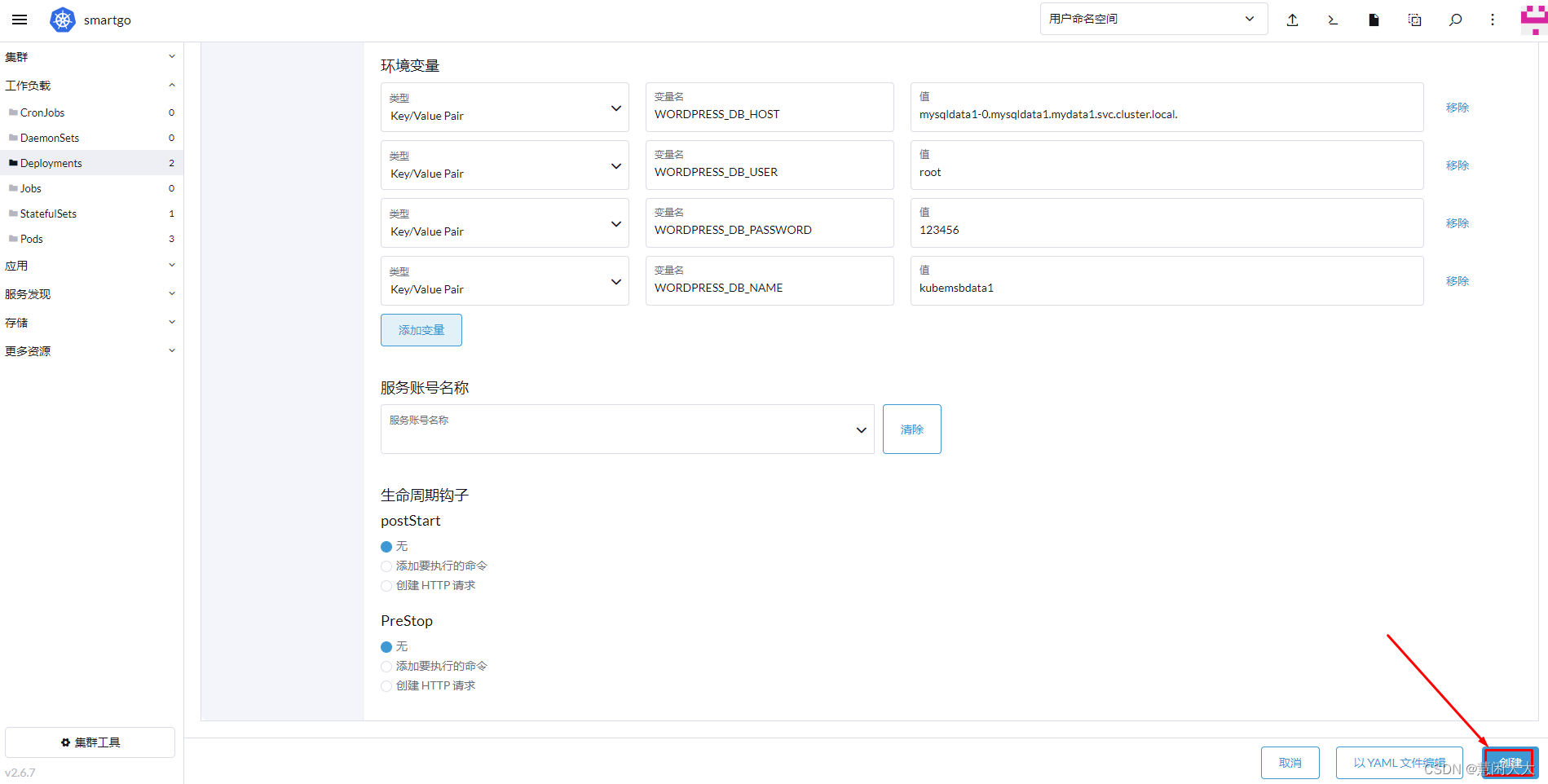Select PreStop 创建 HTTP 请求 radio option

386,686
